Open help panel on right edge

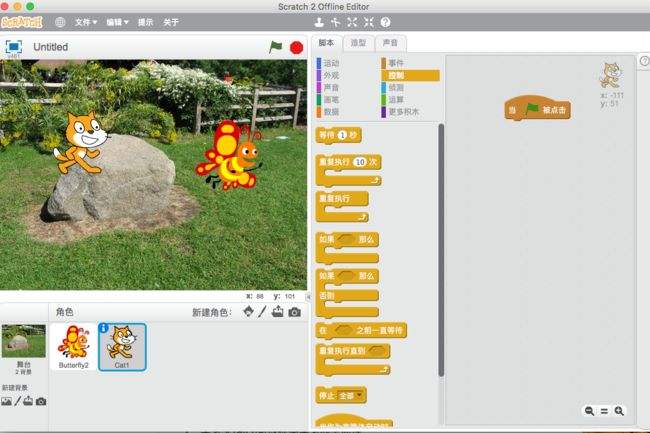[x=645, y=61]
